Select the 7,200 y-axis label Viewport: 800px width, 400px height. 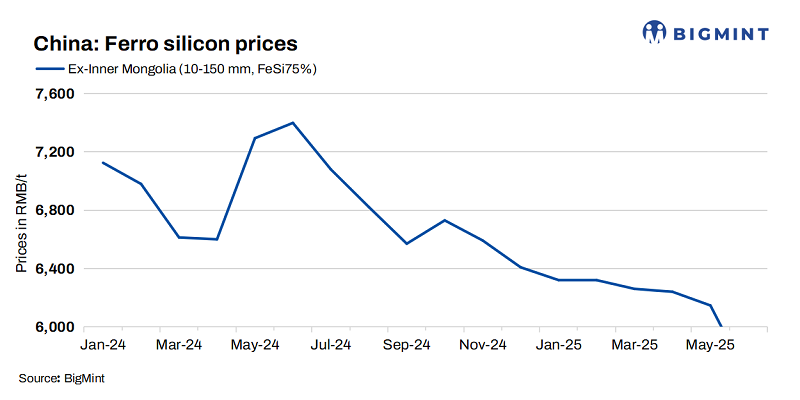56,152
